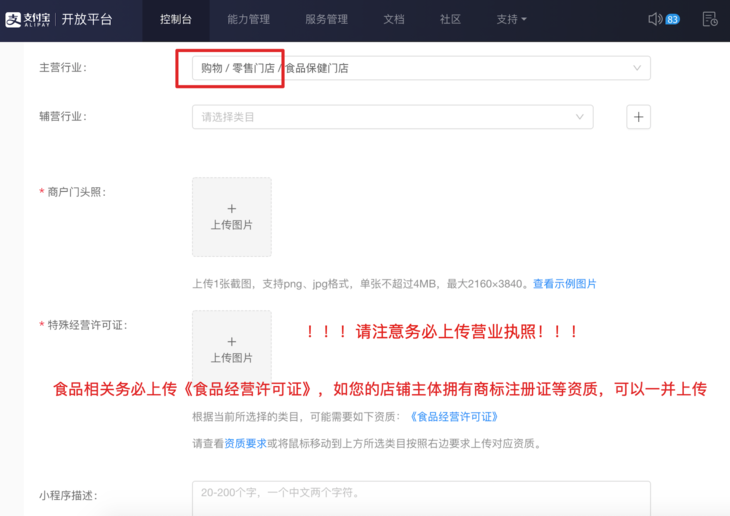Switch to 服务管理 tab
The width and height of the screenshot is (730, 516).
click(x=326, y=20)
